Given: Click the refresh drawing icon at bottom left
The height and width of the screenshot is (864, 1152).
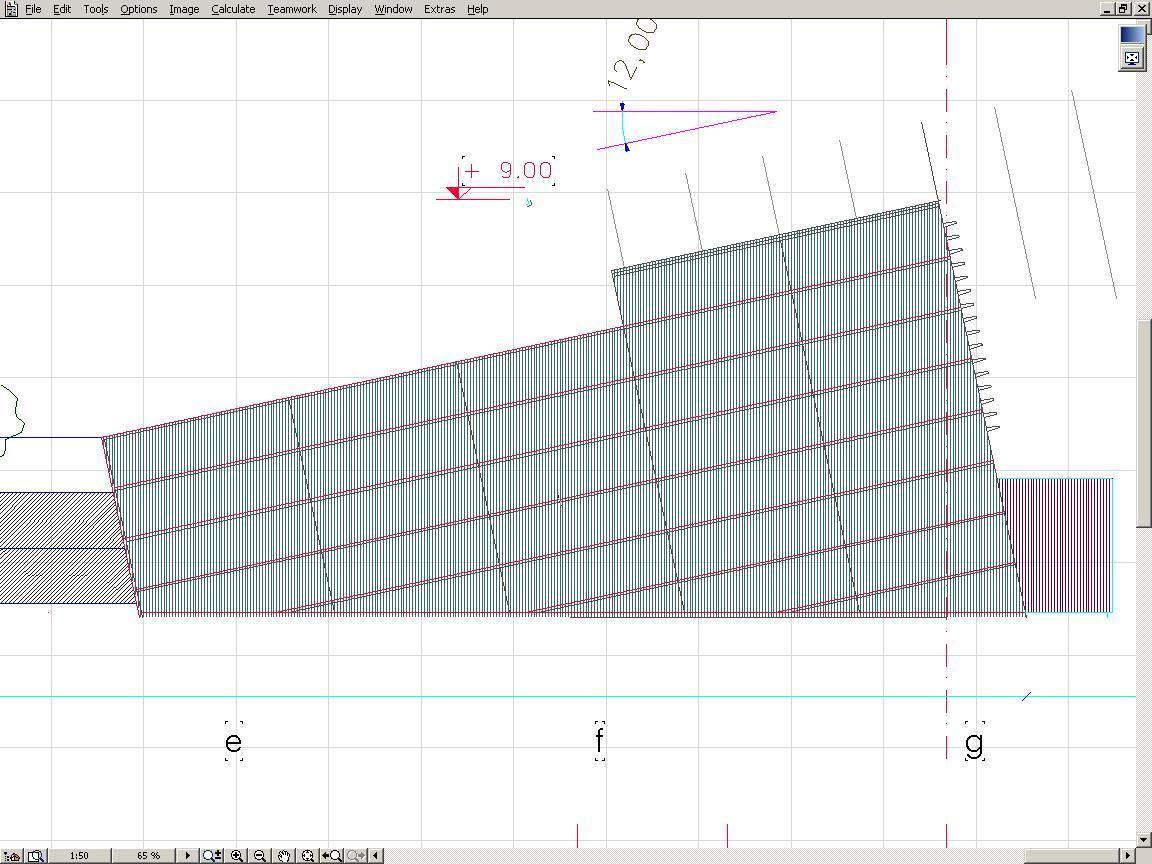Looking at the screenshot, I should 10,855.
